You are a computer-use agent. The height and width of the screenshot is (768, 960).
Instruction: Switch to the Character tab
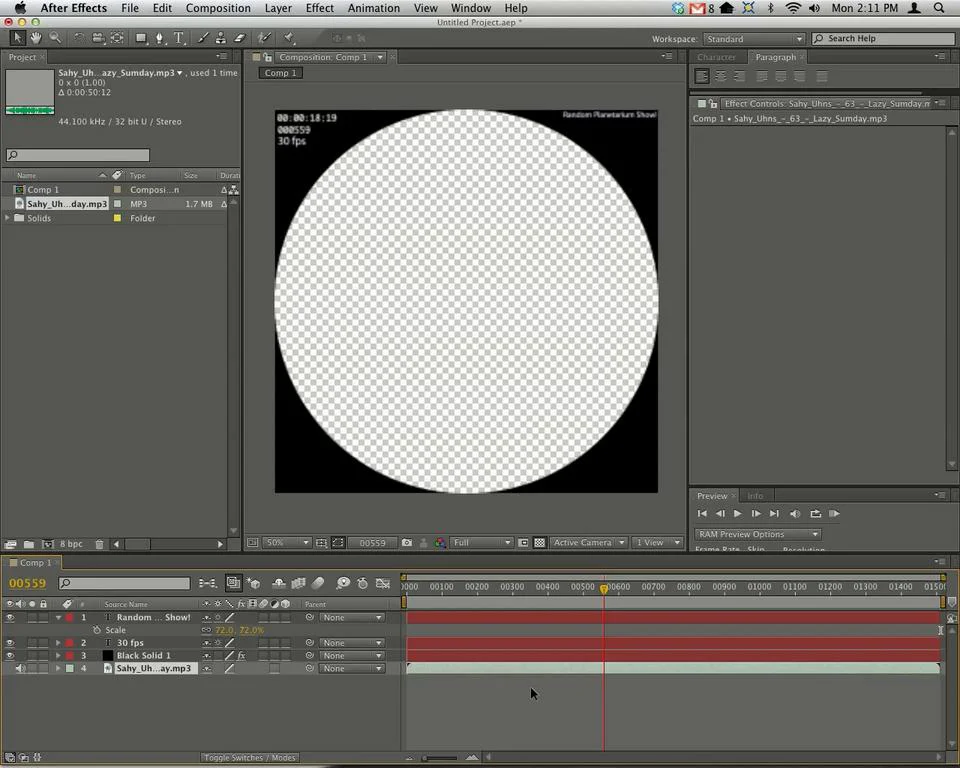(x=716, y=57)
